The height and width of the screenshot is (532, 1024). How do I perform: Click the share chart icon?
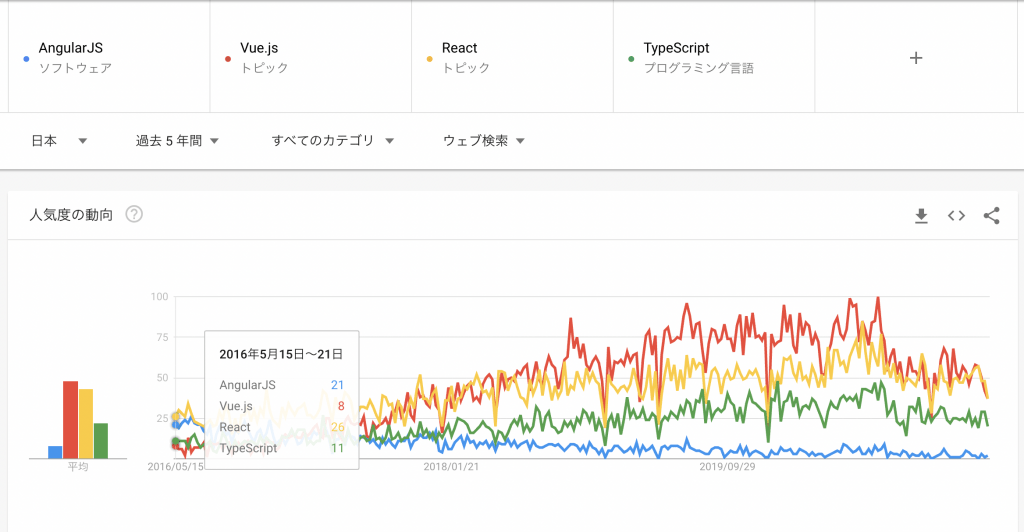coord(991,215)
